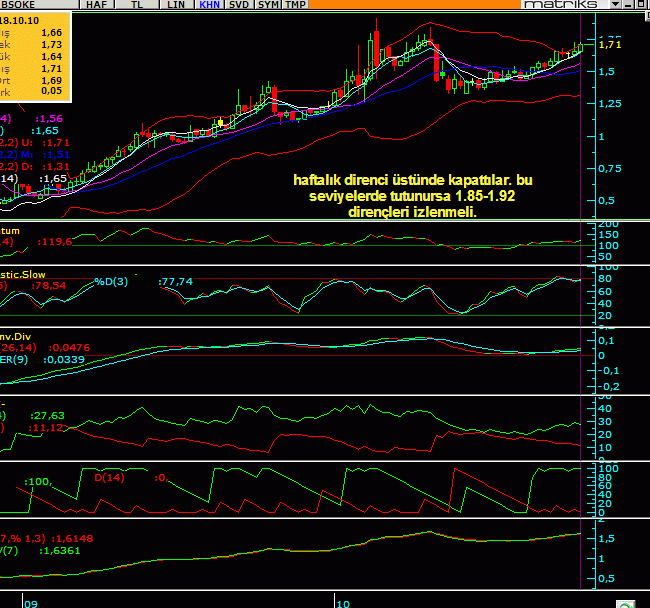Click the Bollinger upper band U: 1,71 label
Viewport: 650px width, 608px height.
[x=50, y=143]
